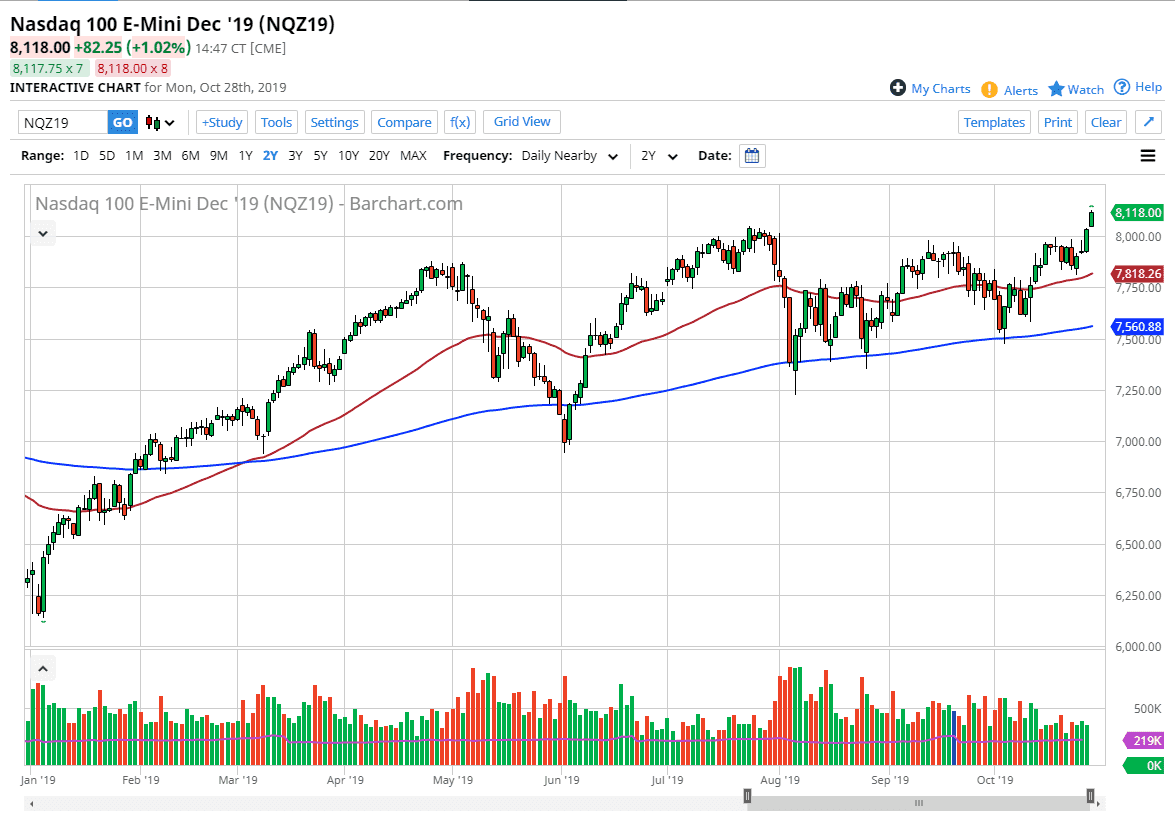This screenshot has width=1175, height=813.
Task: Collapse the main chart panel chevron
Action: [x=43, y=233]
